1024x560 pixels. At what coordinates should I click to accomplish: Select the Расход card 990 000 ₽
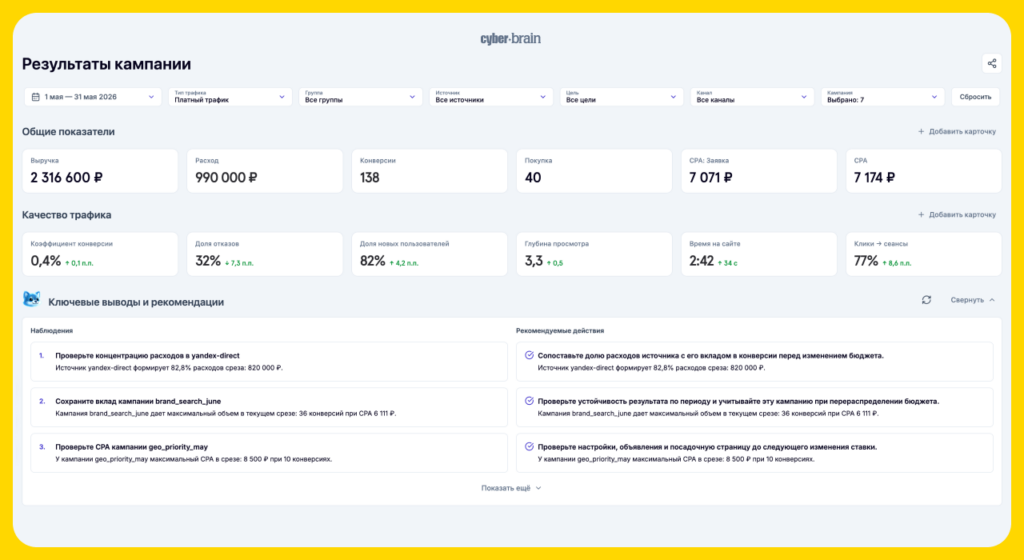(264, 171)
